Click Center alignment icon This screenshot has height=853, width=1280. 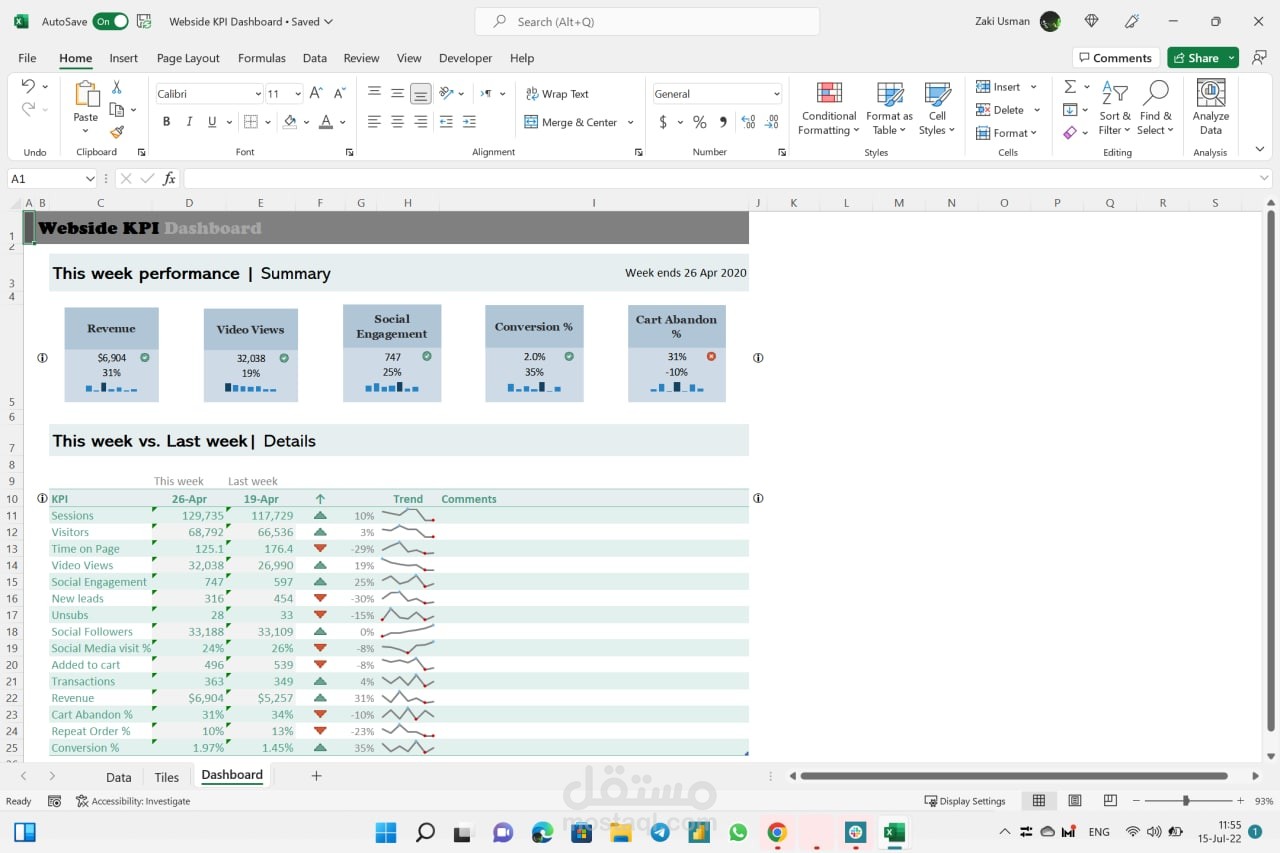click(397, 122)
